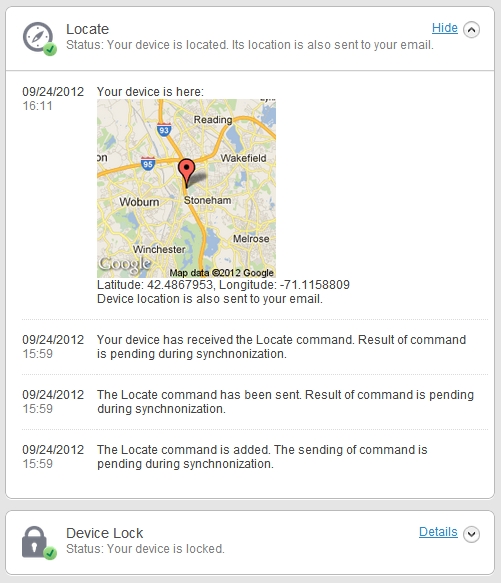
Task: Select the Device Lock section title
Action: point(105,533)
